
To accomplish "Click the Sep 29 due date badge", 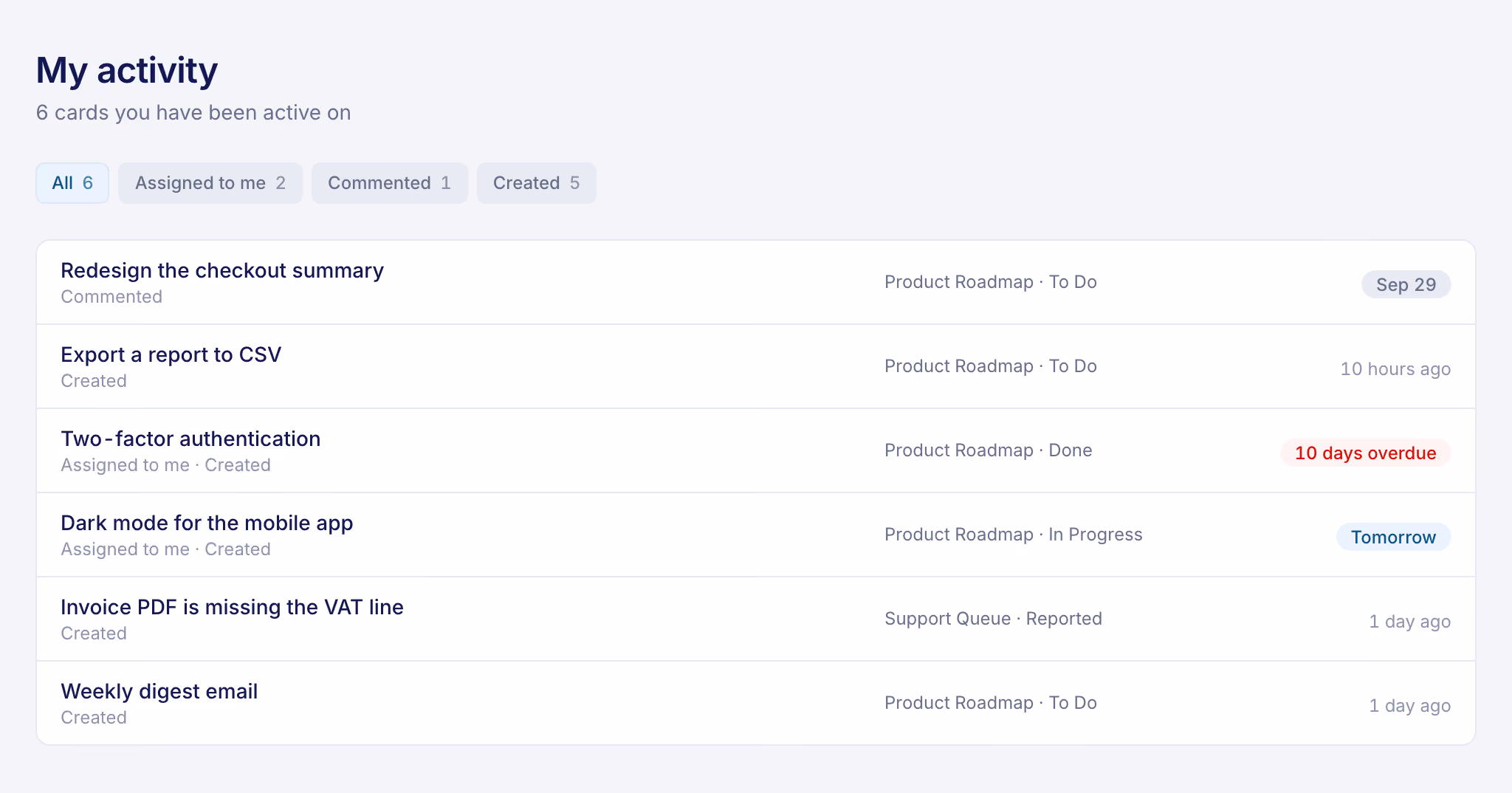I will click(1406, 285).
